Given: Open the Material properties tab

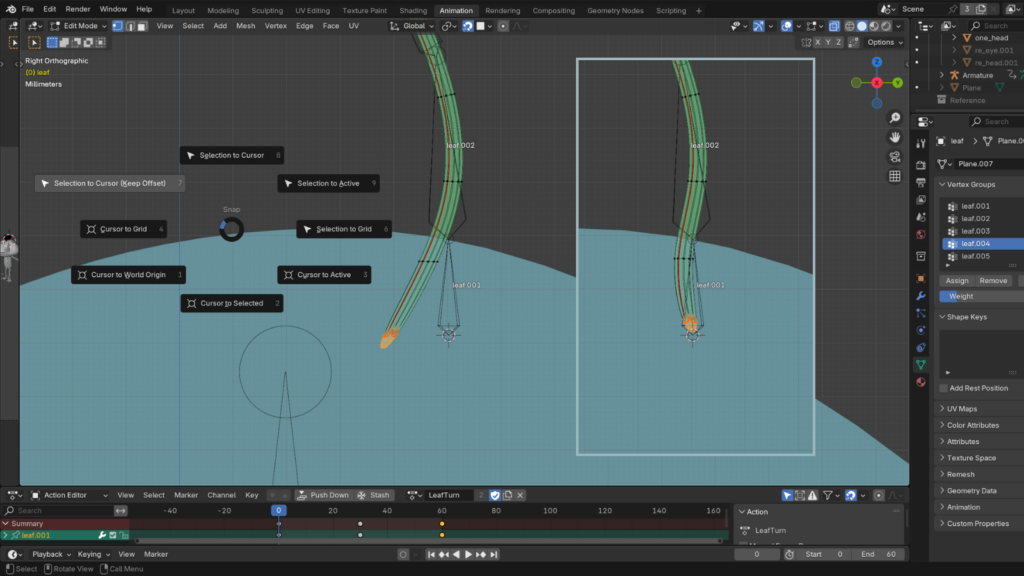Looking at the screenshot, I should pos(921,382).
